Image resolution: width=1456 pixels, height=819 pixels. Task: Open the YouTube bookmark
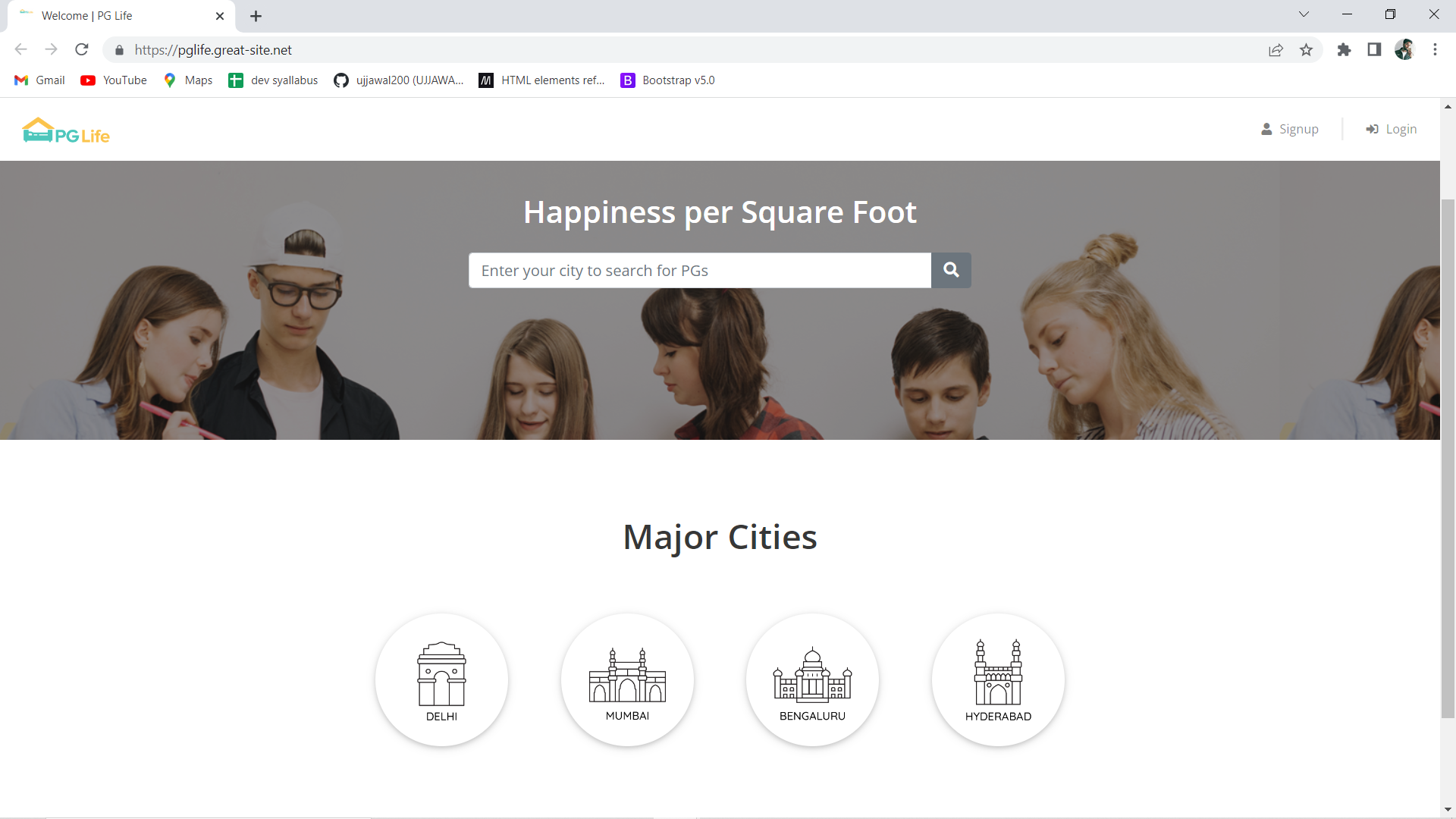click(x=114, y=80)
